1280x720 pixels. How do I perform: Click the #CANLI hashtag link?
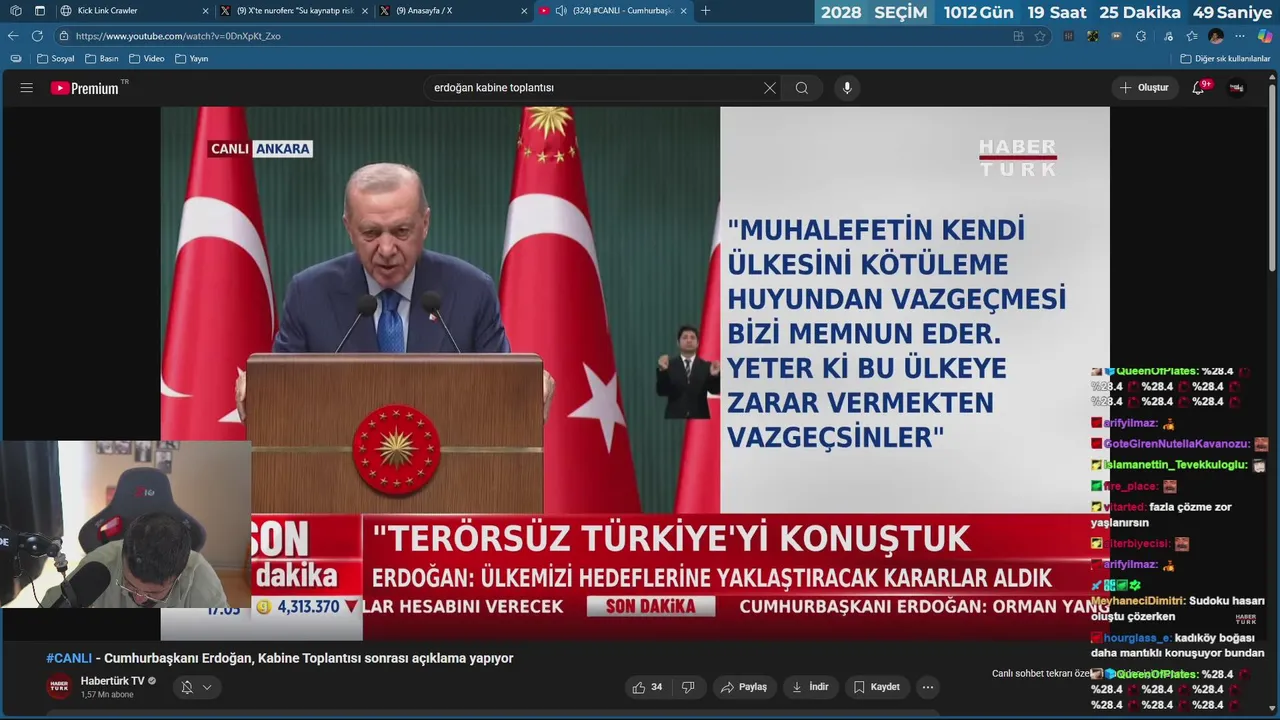(x=69, y=658)
